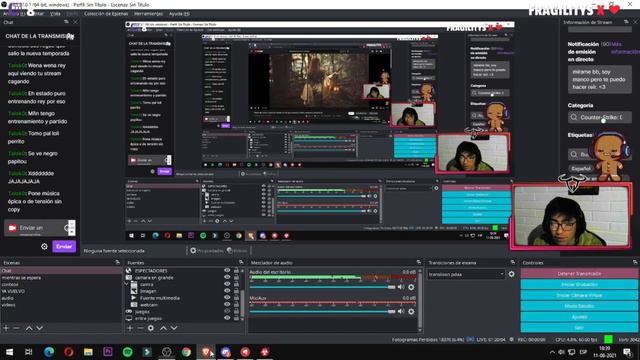The image size is (640, 360).
Task: Click Iniciar Cámara Virtual button
Action: 579,295
